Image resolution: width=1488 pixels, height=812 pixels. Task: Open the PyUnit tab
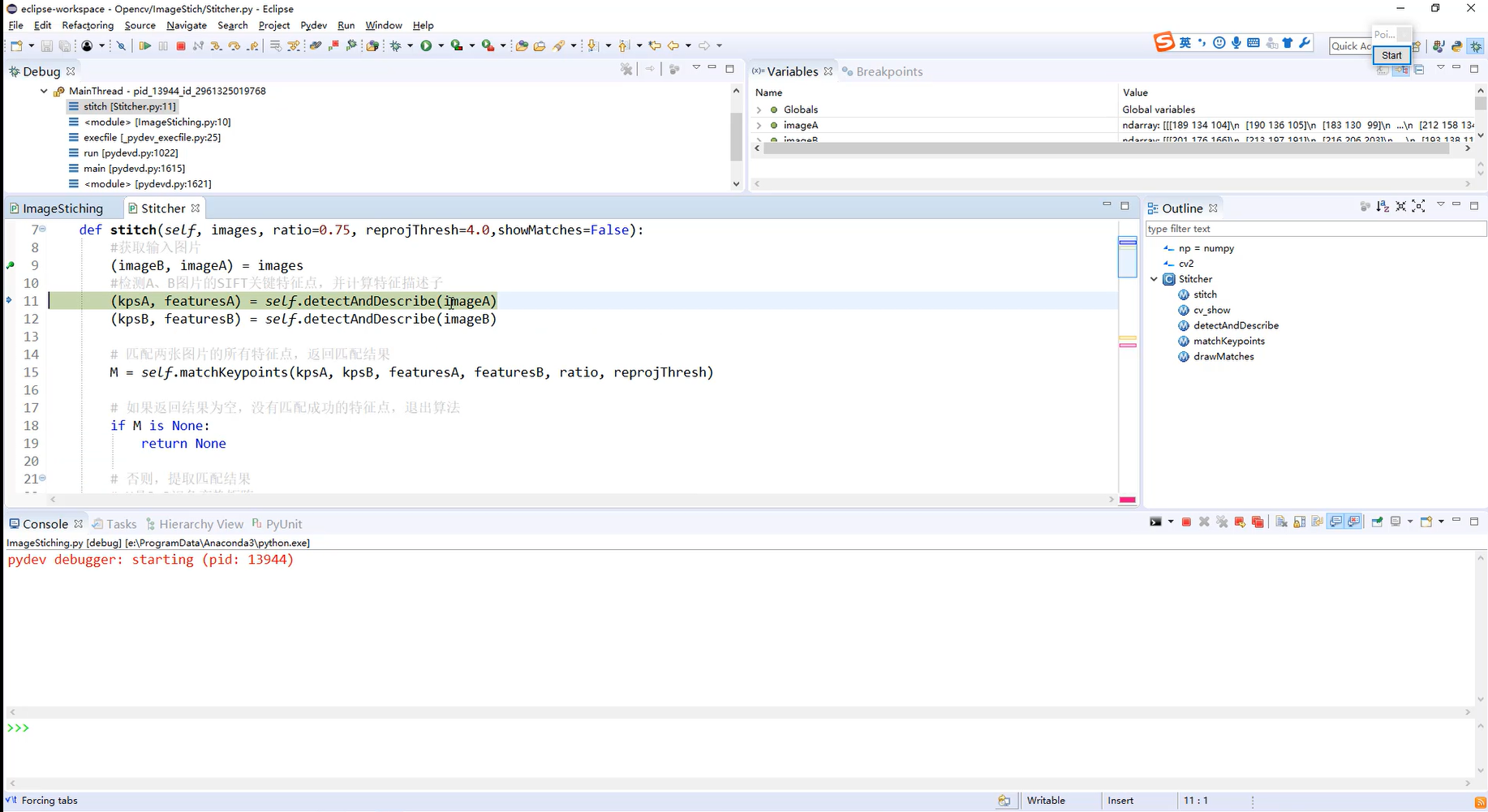coord(277,524)
